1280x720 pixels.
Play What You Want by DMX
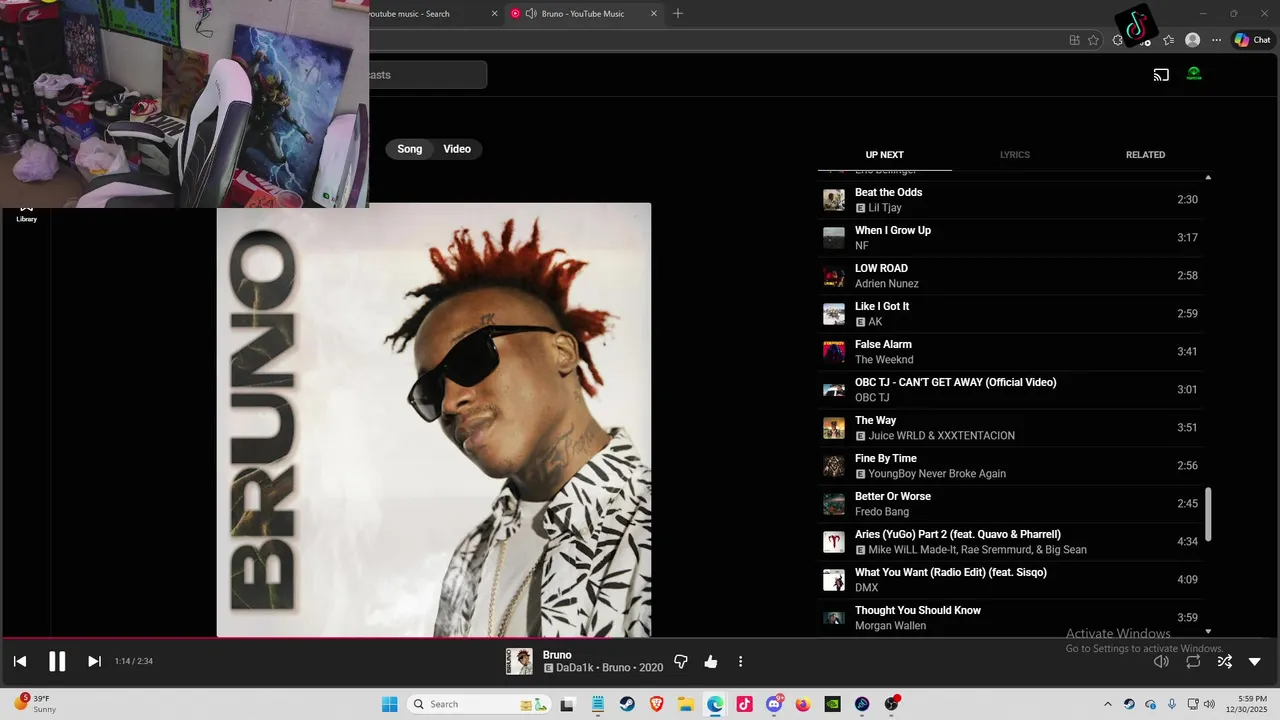(1010, 580)
